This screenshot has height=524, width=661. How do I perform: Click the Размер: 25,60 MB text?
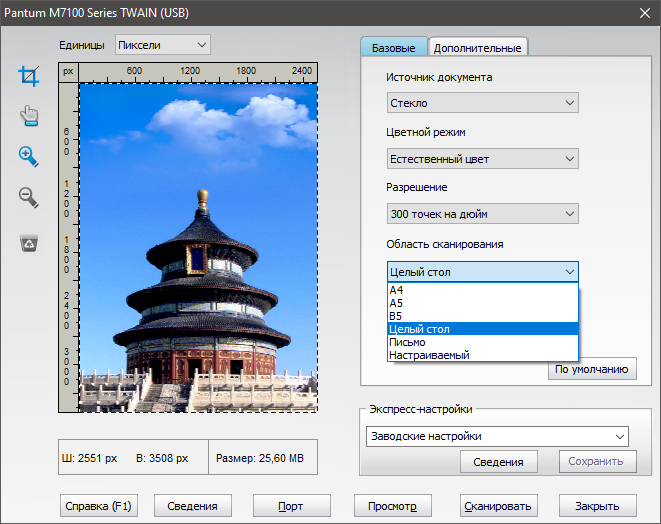[x=260, y=458]
